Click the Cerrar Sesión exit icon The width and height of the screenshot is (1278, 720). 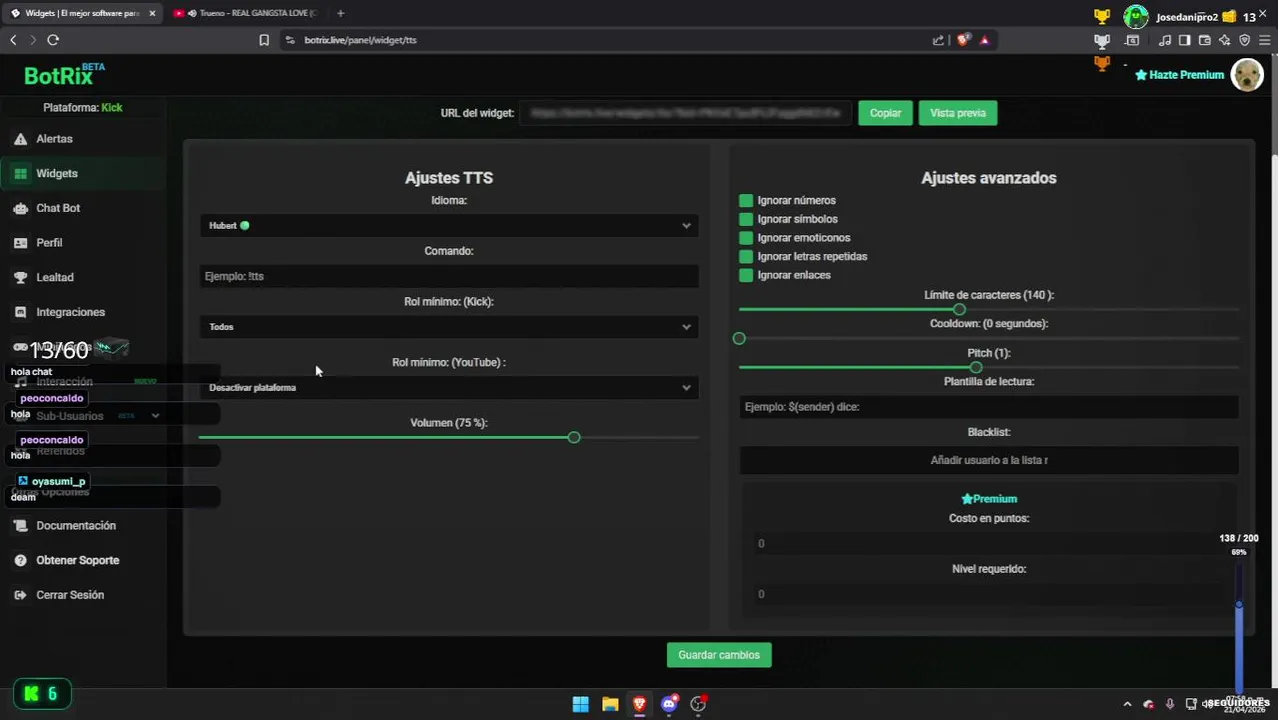point(20,595)
